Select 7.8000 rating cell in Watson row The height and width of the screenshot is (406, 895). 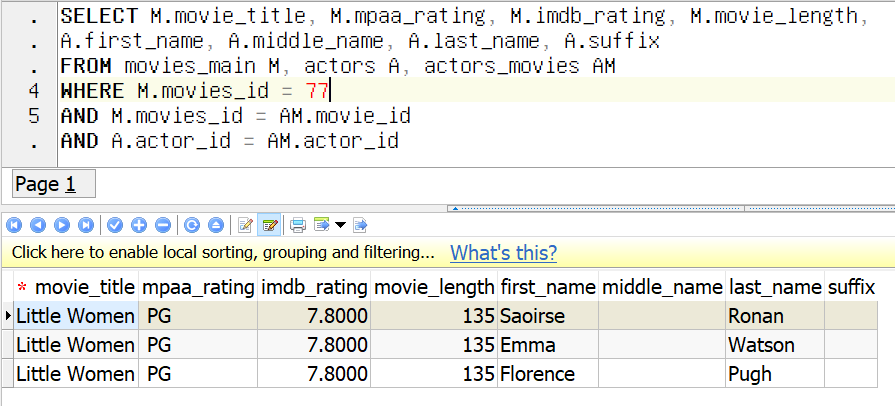(x=314, y=344)
